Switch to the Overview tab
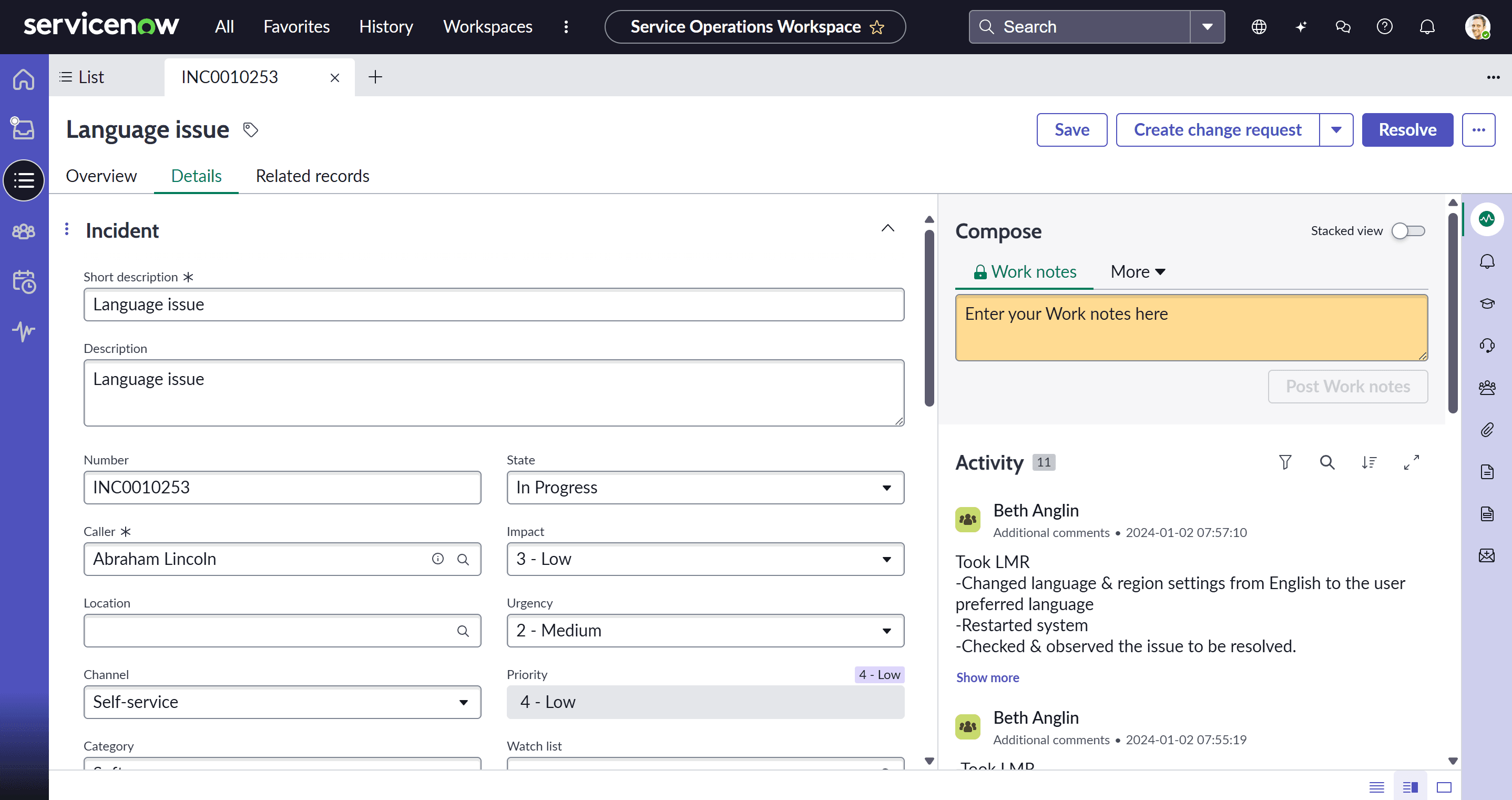The height and width of the screenshot is (800, 1512). [101, 176]
